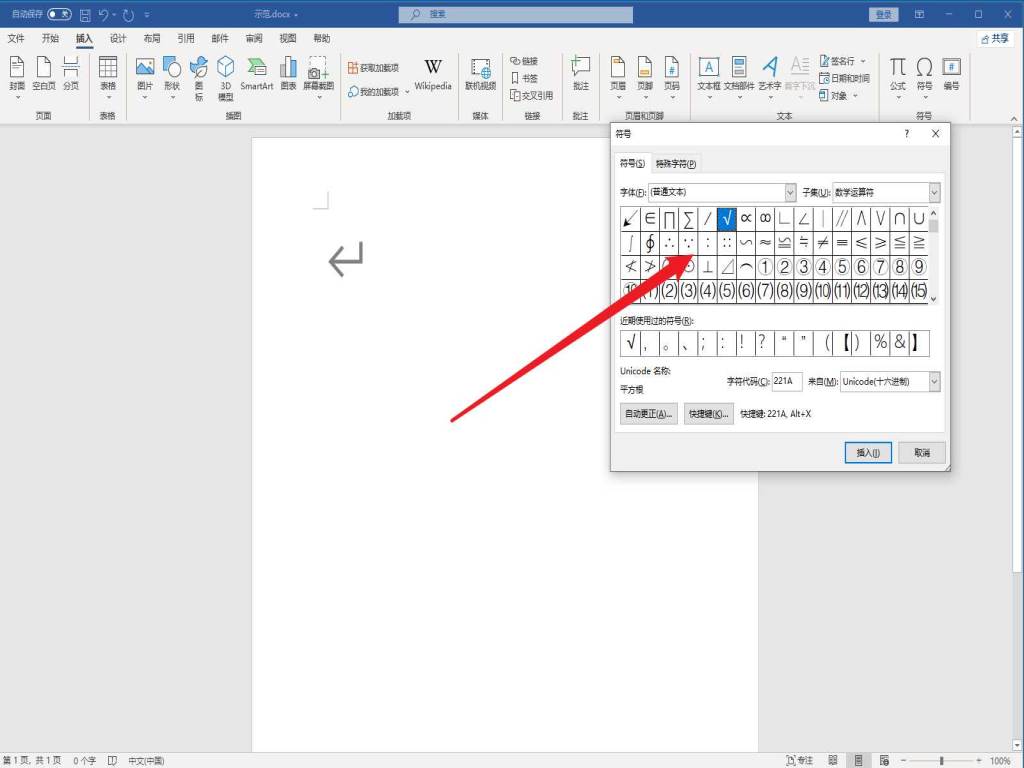Insert a 表格 (table) from the ribbon
The height and width of the screenshot is (768, 1024).
click(x=108, y=74)
